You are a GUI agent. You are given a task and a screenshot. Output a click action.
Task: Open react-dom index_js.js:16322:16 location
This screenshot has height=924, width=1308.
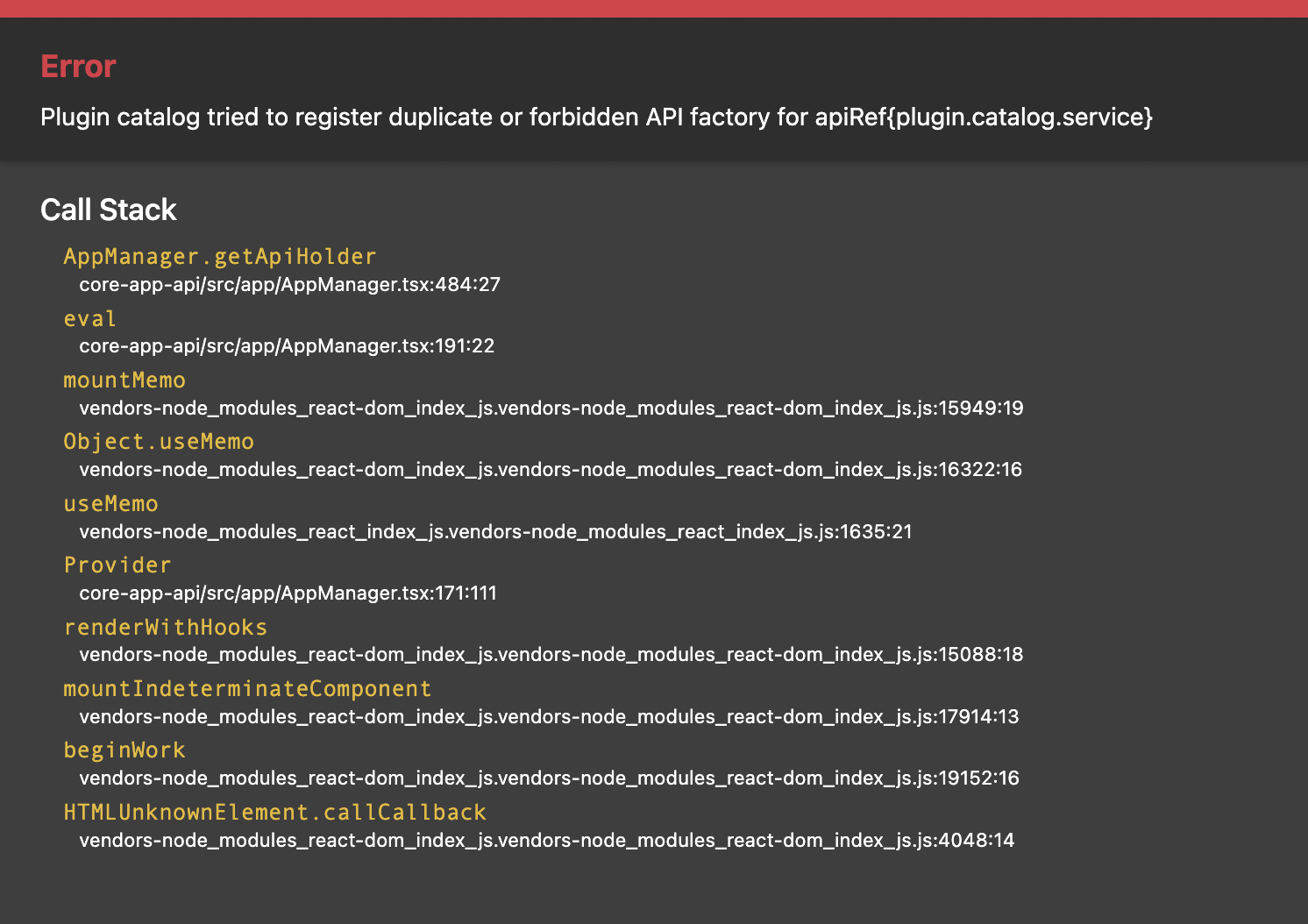pyautogui.click(x=551, y=470)
